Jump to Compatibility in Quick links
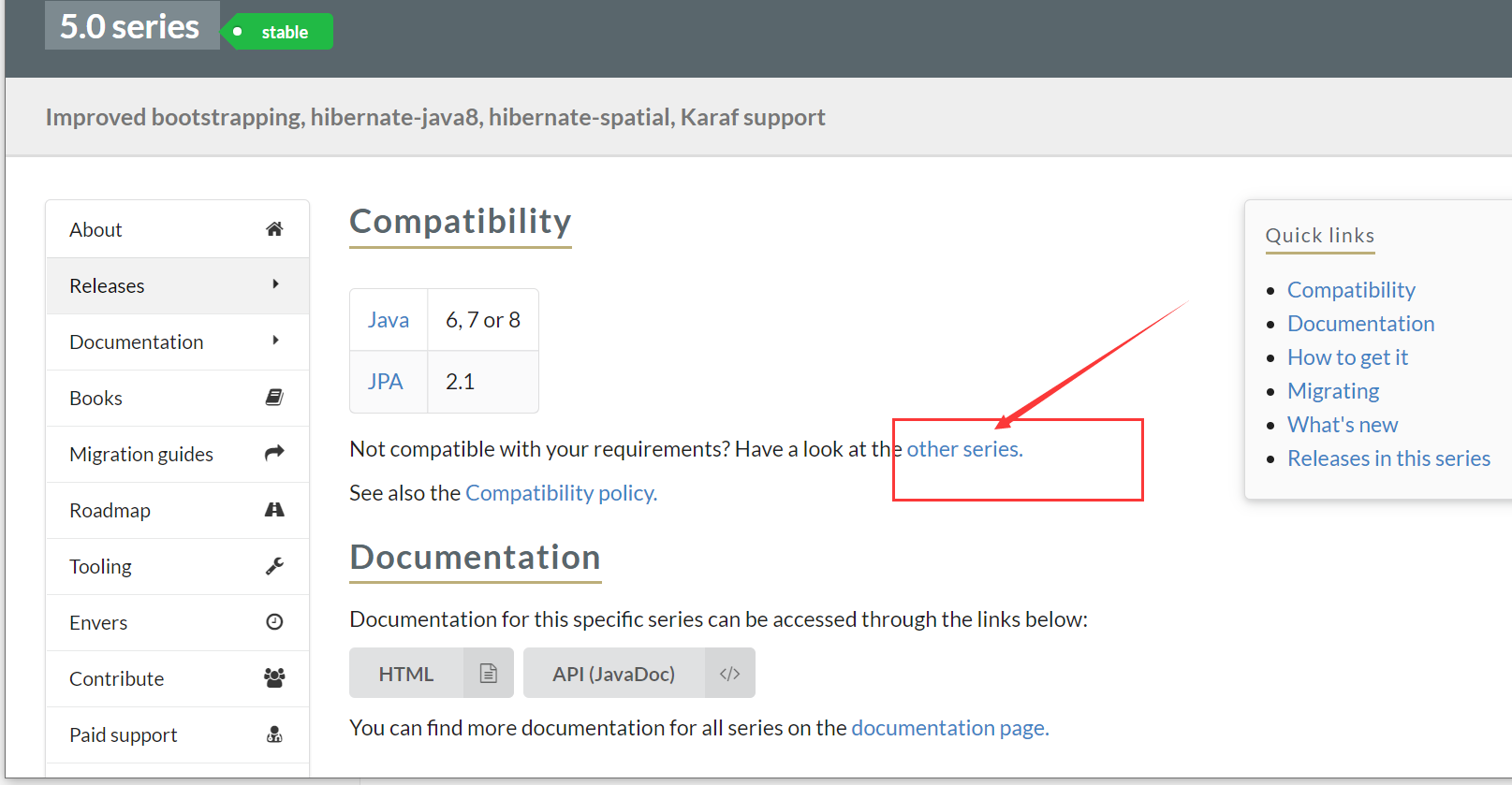This screenshot has height=785, width=1512. (x=1351, y=290)
